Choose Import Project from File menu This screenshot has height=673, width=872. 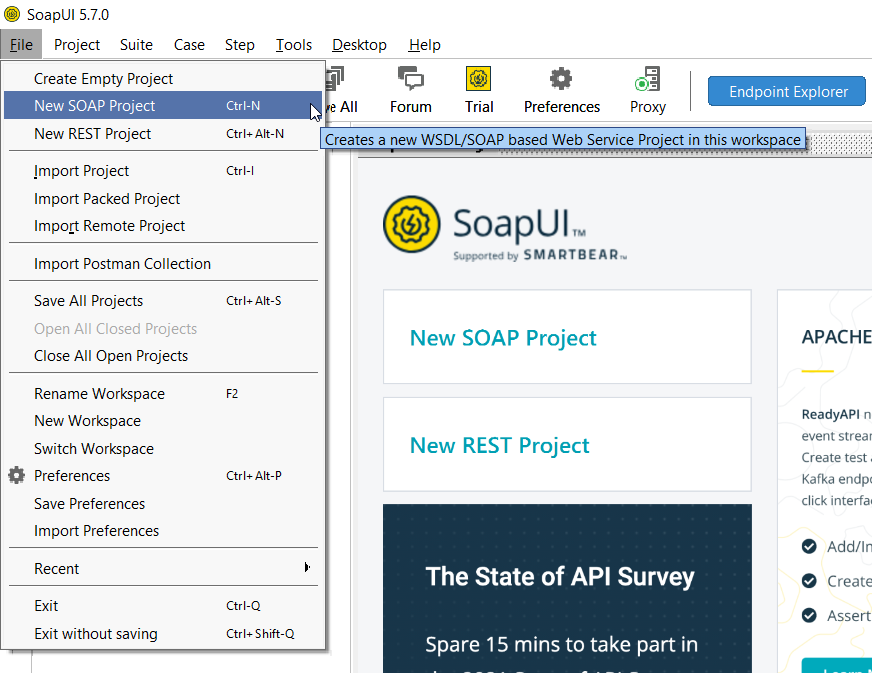163,171
